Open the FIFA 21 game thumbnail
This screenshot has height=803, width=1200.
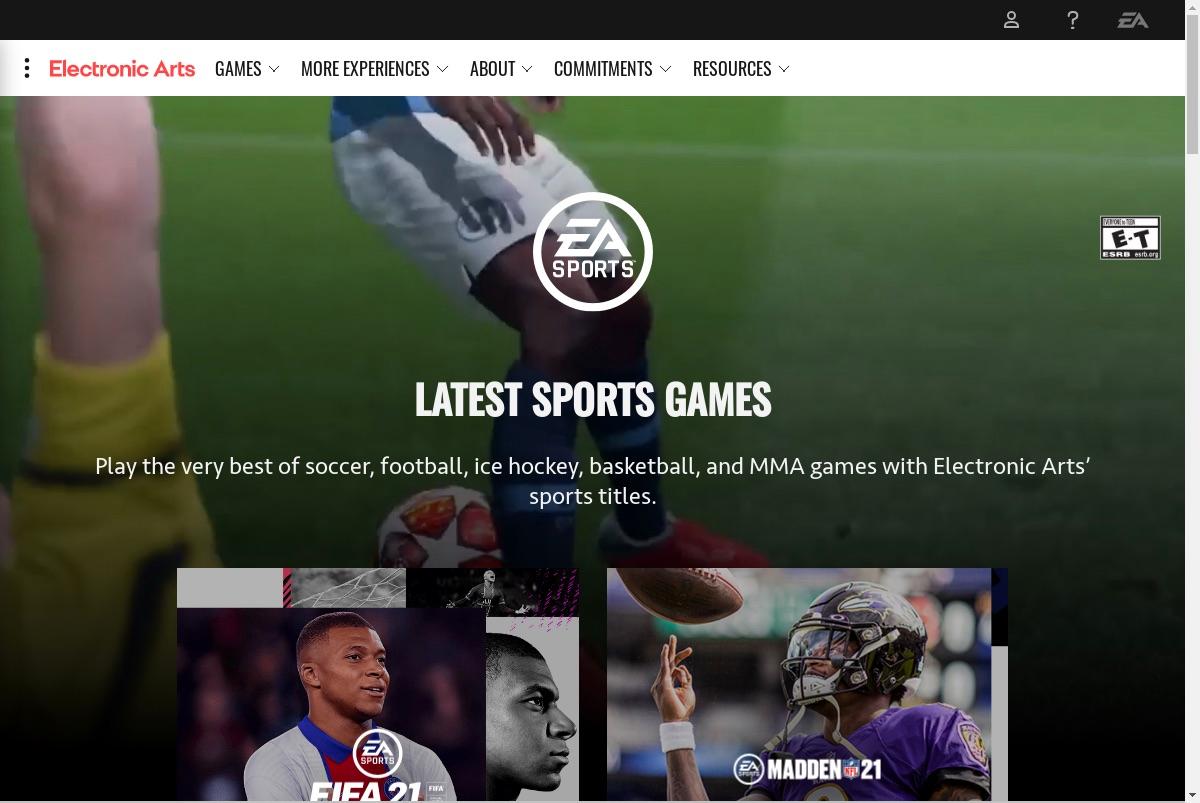[x=378, y=685]
